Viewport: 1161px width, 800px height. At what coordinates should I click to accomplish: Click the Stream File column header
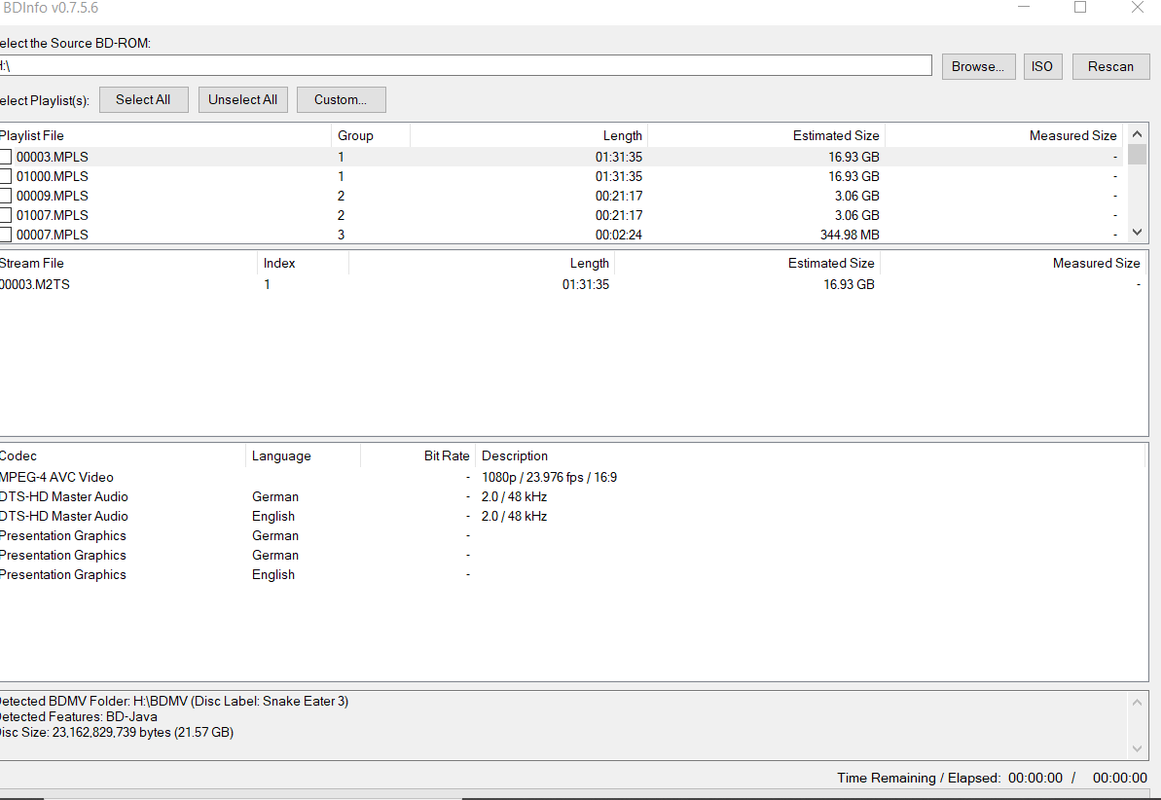coord(128,263)
